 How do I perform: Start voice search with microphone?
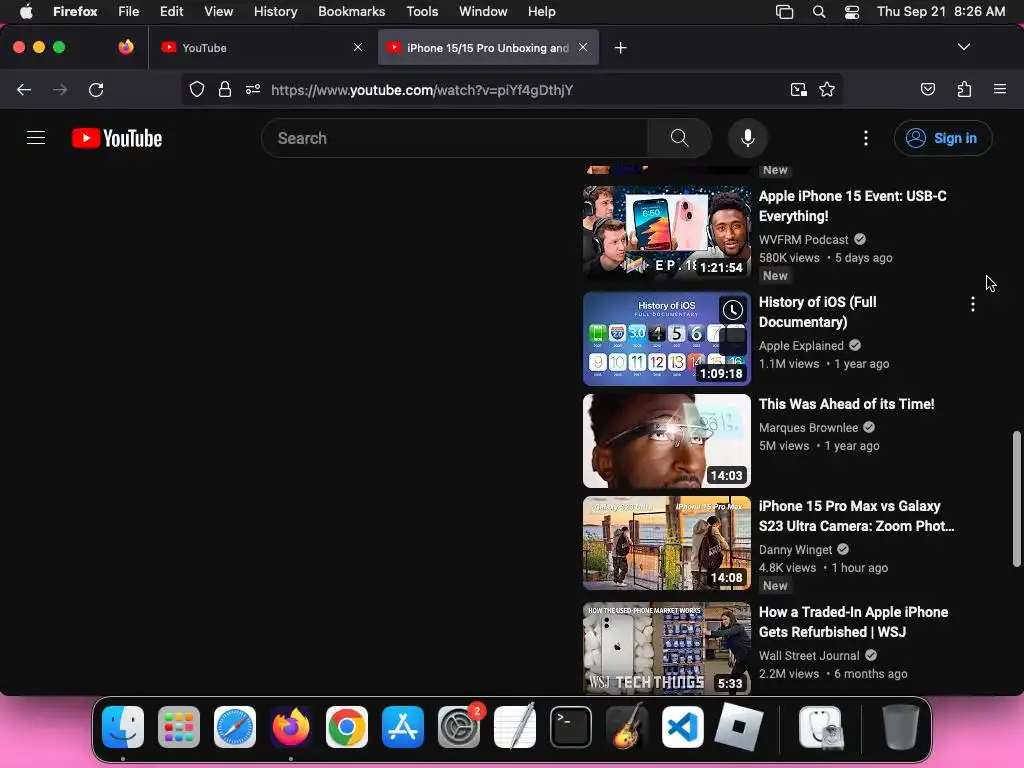(748, 138)
